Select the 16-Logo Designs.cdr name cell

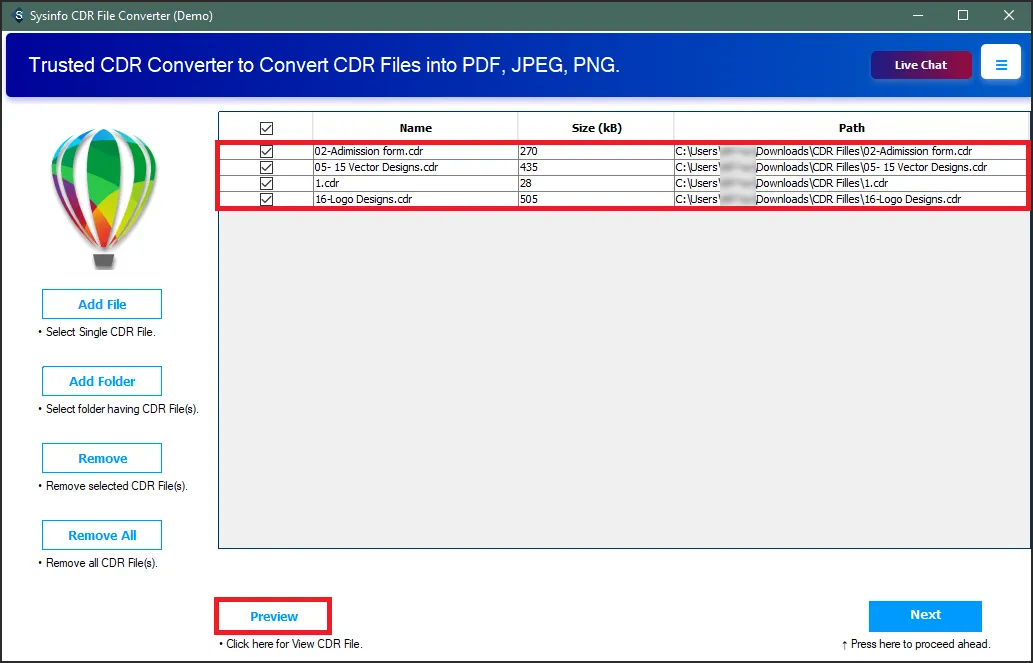tap(415, 199)
